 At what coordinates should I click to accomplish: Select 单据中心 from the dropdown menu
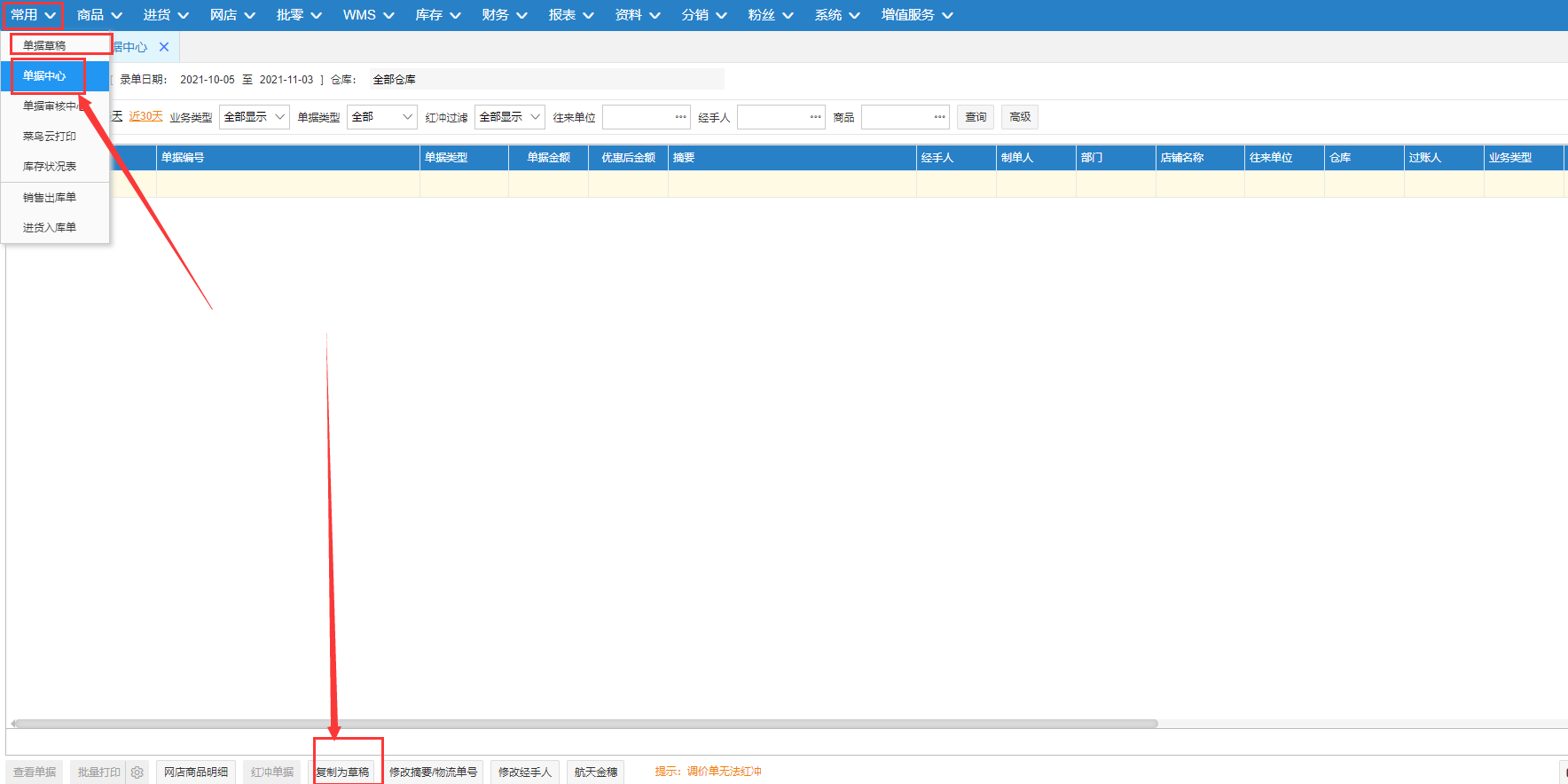45,76
